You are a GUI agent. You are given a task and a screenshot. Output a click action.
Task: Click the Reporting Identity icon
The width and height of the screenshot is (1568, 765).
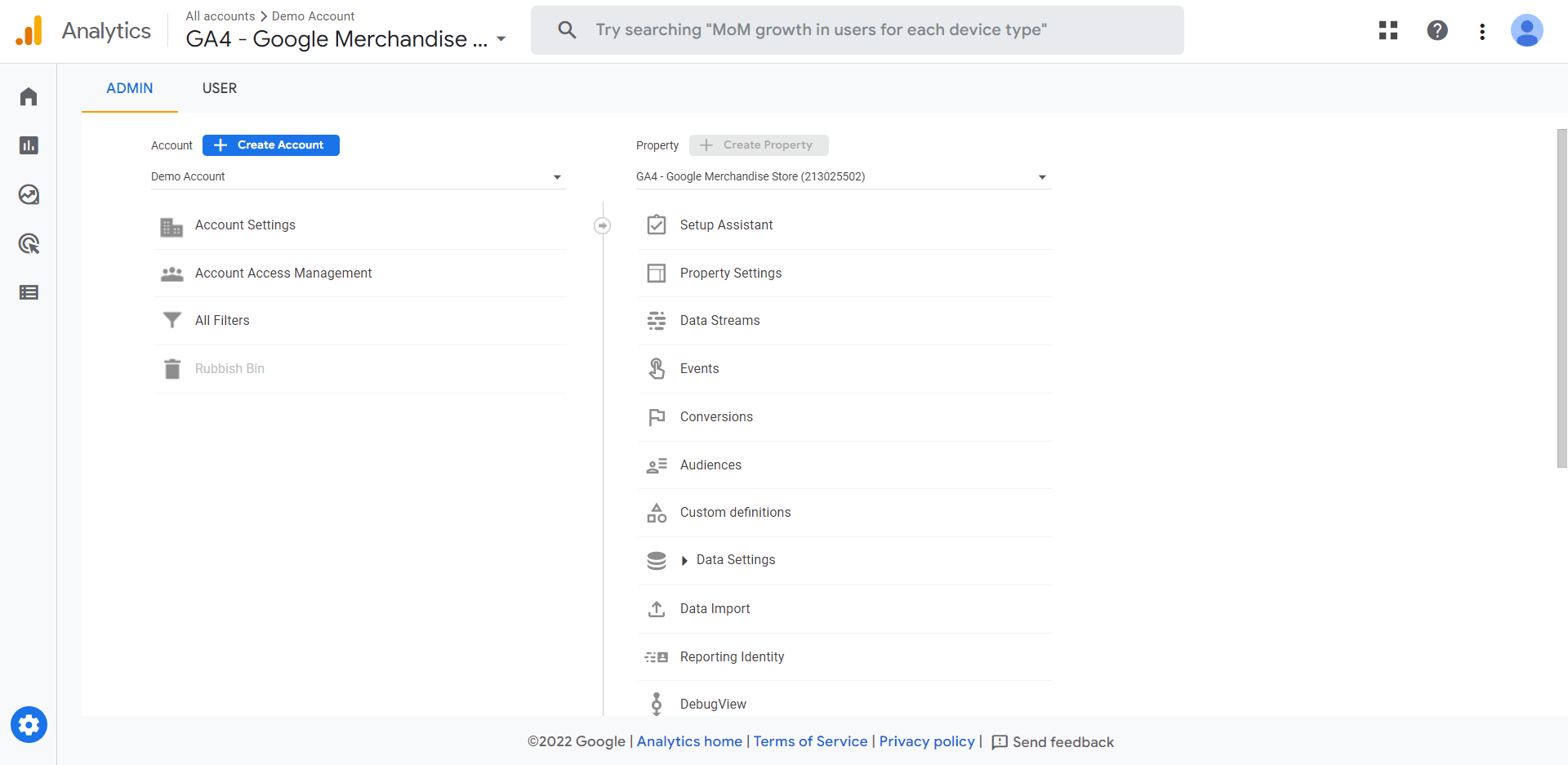point(657,656)
